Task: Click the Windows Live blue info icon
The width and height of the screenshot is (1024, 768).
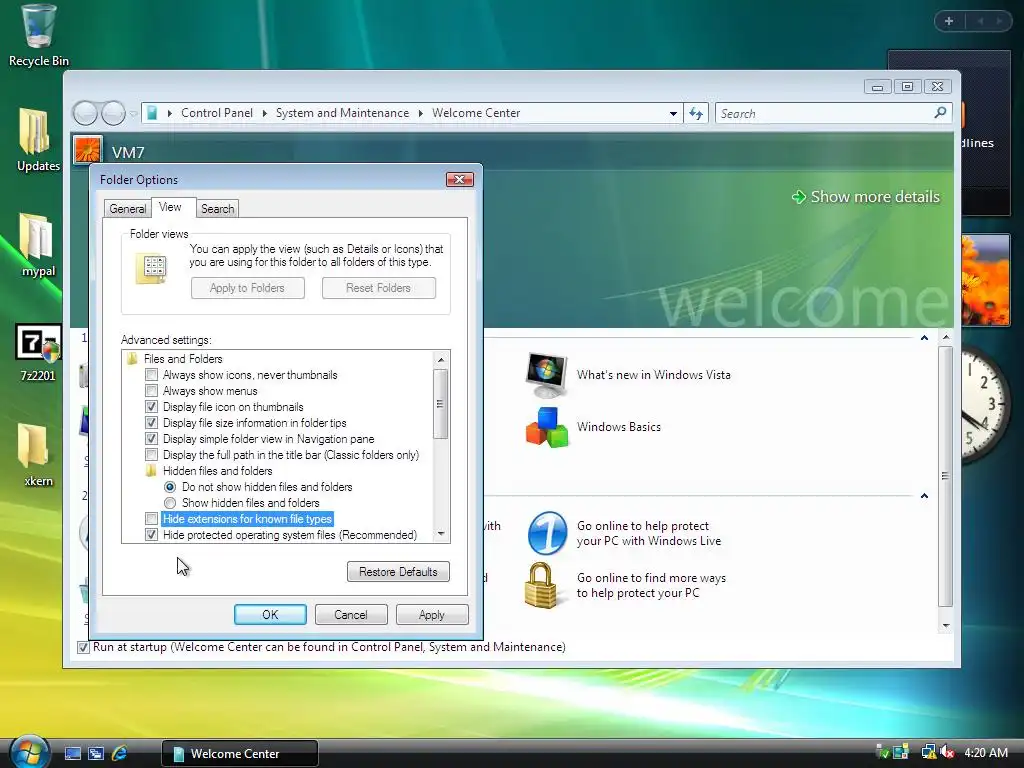Action: (x=547, y=533)
